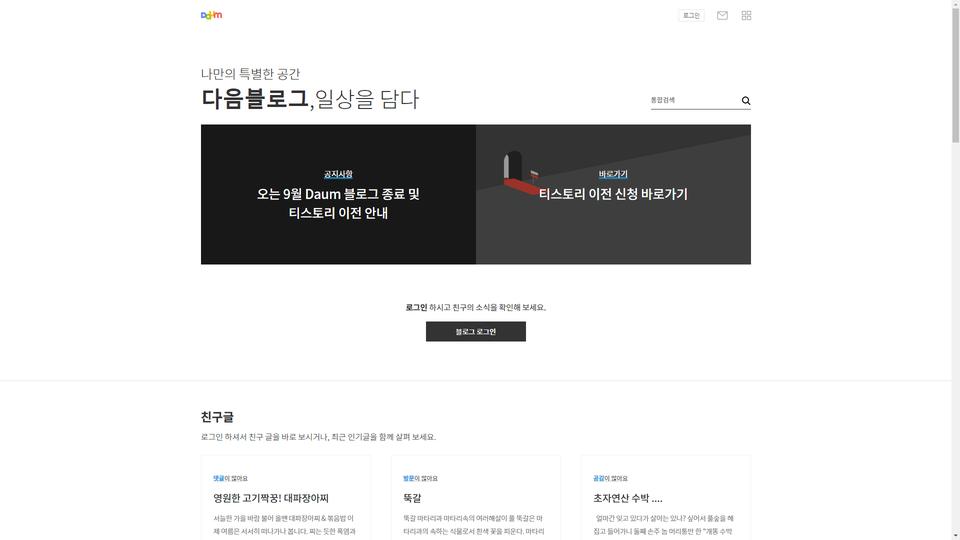
Task: Click the 다음블로그 page title
Action: click(255, 99)
